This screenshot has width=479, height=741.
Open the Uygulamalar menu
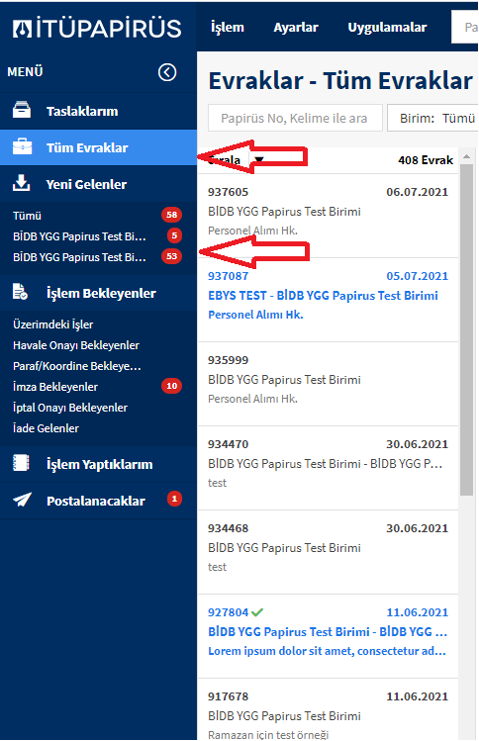[x=387, y=27]
